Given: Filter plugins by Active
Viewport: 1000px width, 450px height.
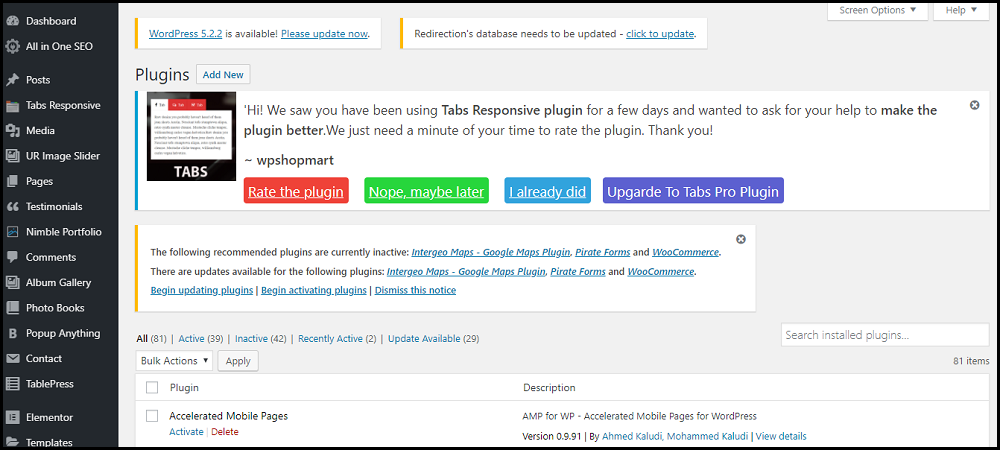Looking at the screenshot, I should tap(191, 338).
